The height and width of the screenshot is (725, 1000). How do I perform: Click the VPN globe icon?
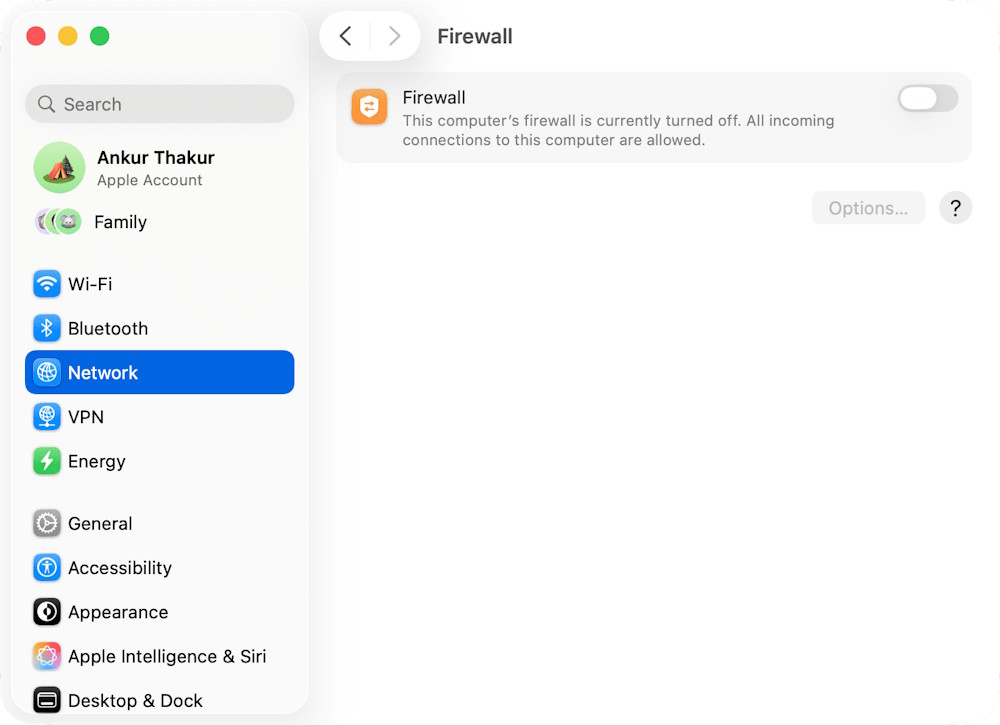click(x=46, y=417)
